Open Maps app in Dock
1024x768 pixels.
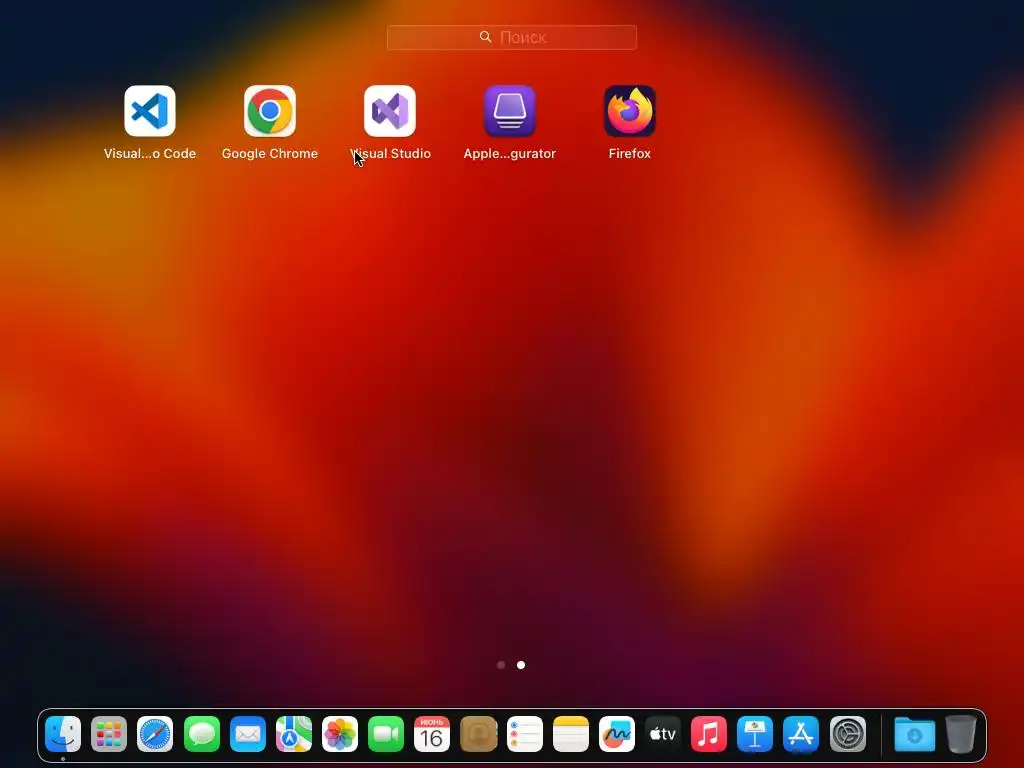pos(294,734)
